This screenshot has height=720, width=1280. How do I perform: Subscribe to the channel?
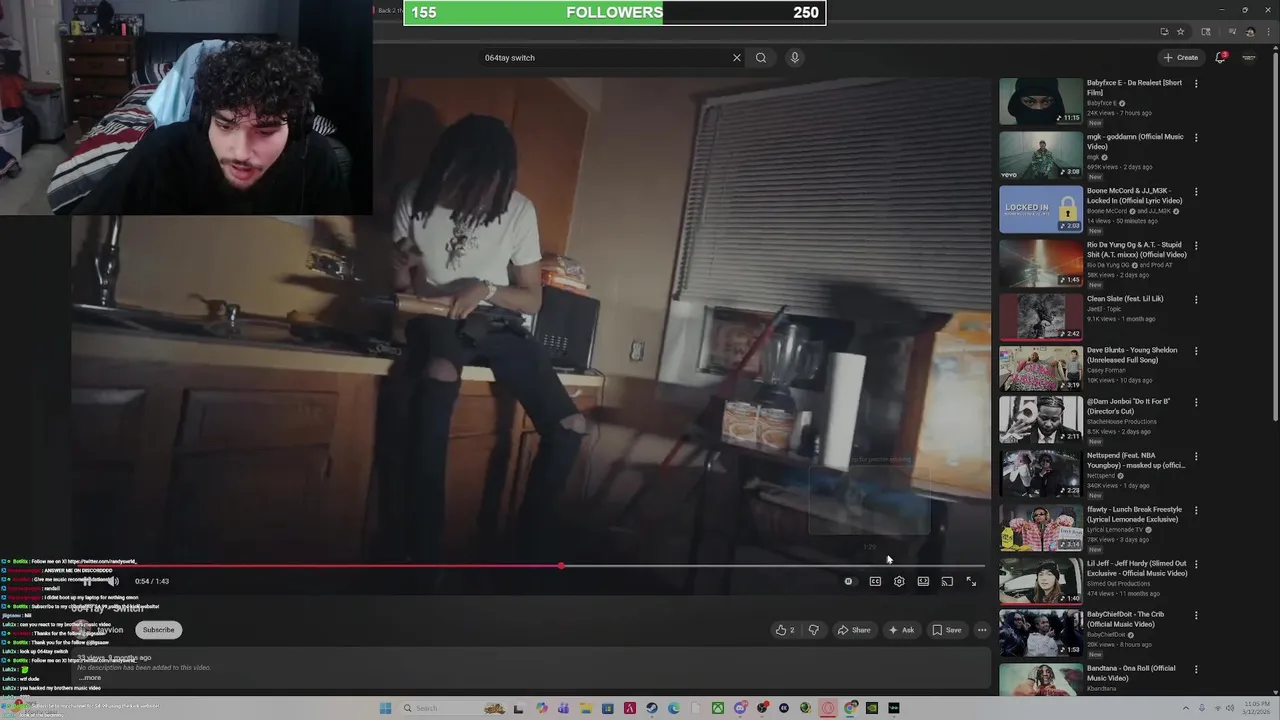tap(158, 630)
